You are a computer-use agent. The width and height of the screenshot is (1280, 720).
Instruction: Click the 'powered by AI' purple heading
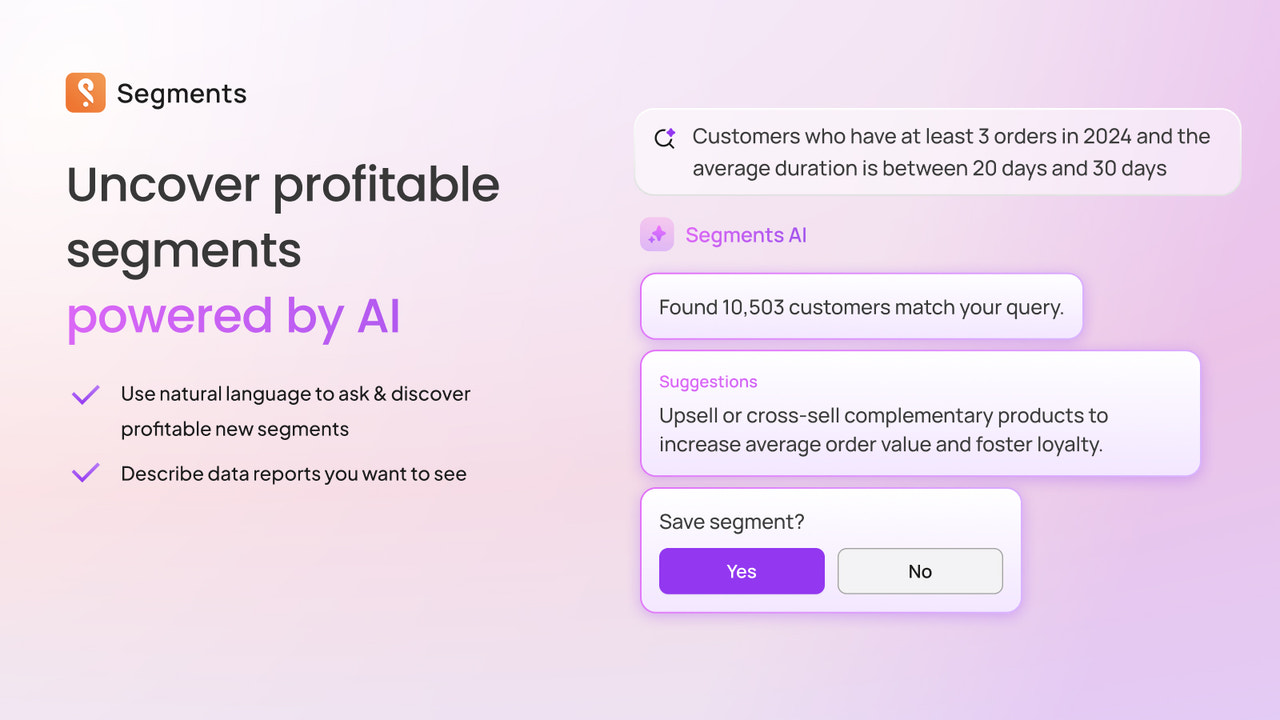pos(233,316)
